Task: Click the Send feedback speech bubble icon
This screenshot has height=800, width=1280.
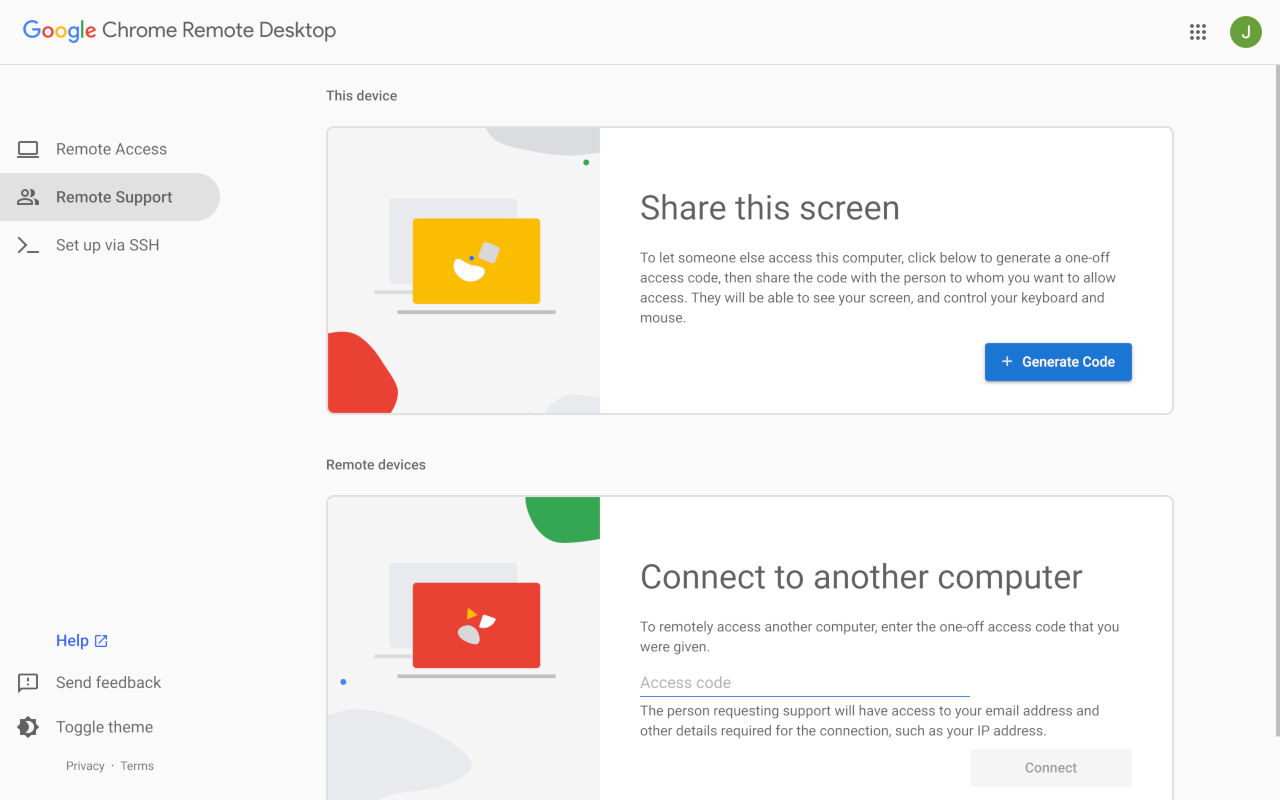Action: point(28,682)
